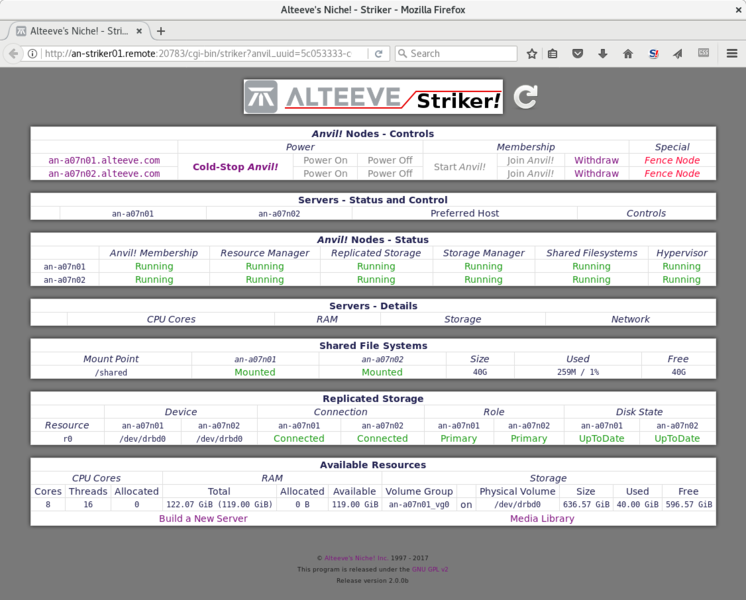Click the Striker refresh arrow icon
This screenshot has width=746, height=600.
point(525,97)
